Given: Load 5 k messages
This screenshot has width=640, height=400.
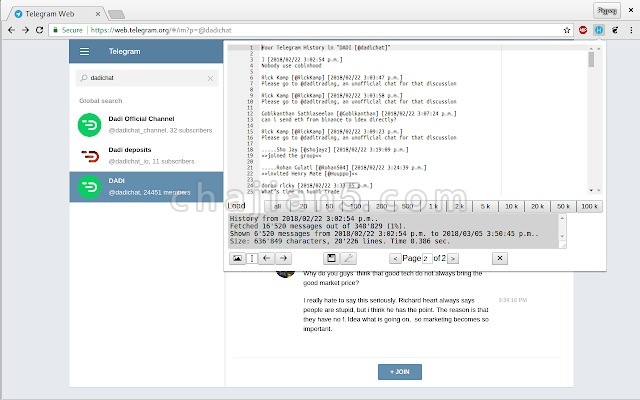Looking at the screenshot, I should [485, 206].
